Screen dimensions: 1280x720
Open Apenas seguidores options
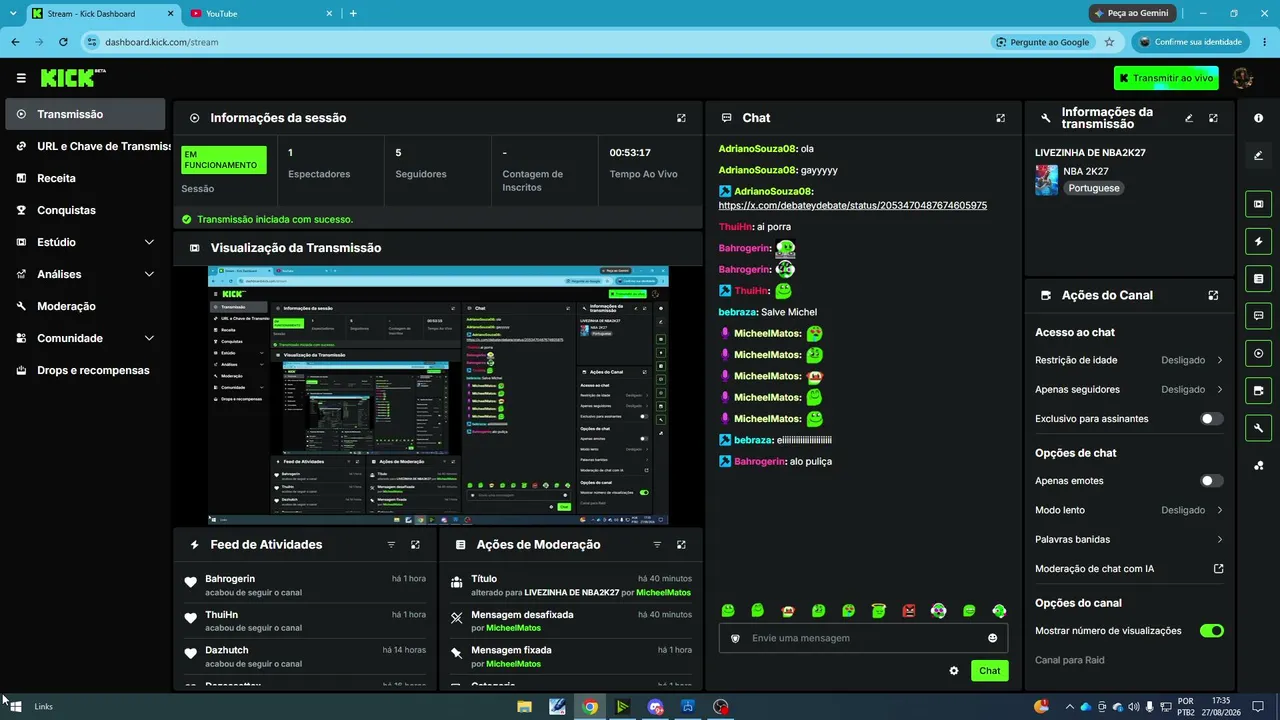(1129, 390)
